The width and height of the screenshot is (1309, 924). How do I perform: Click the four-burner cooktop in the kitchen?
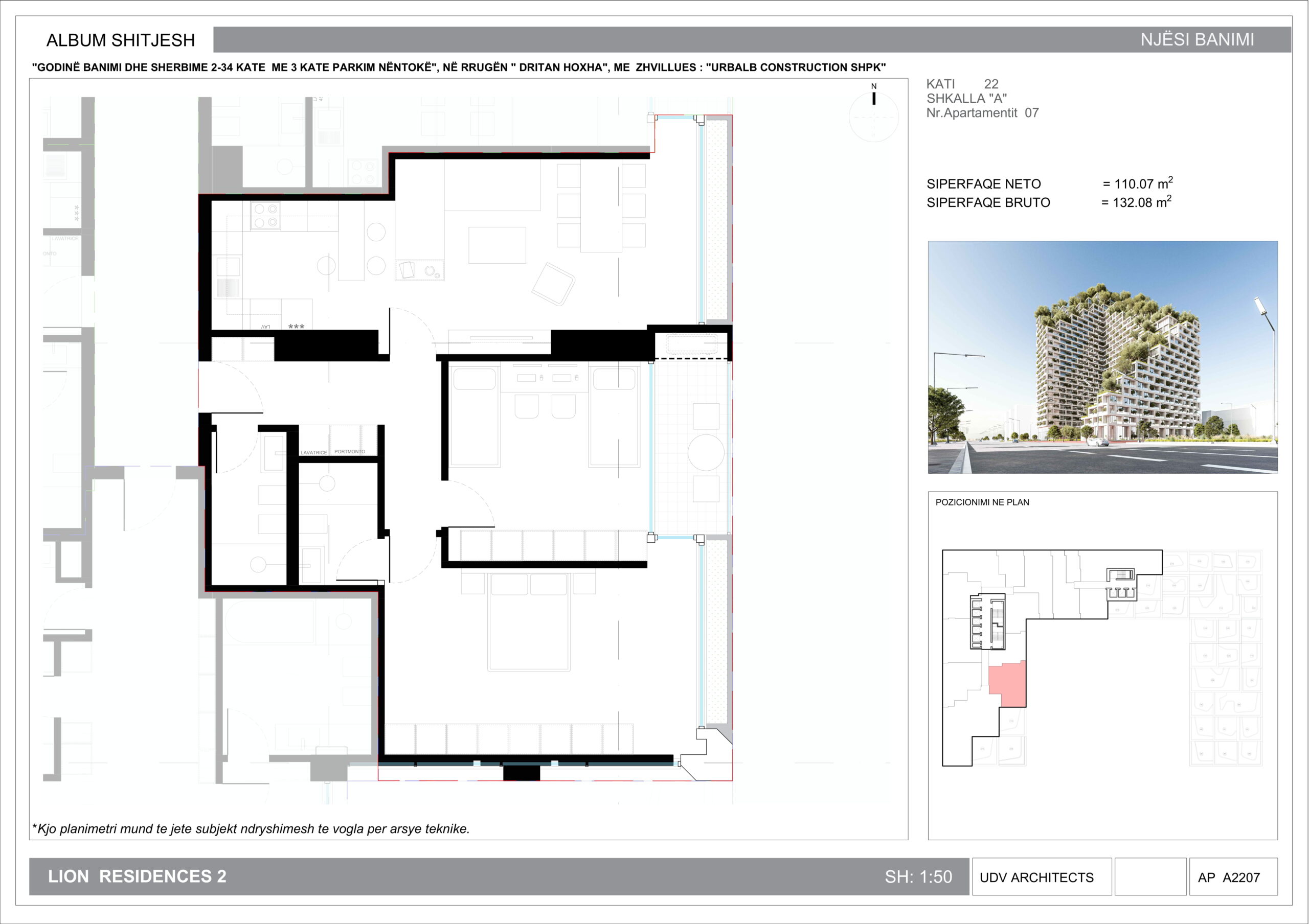(x=265, y=216)
